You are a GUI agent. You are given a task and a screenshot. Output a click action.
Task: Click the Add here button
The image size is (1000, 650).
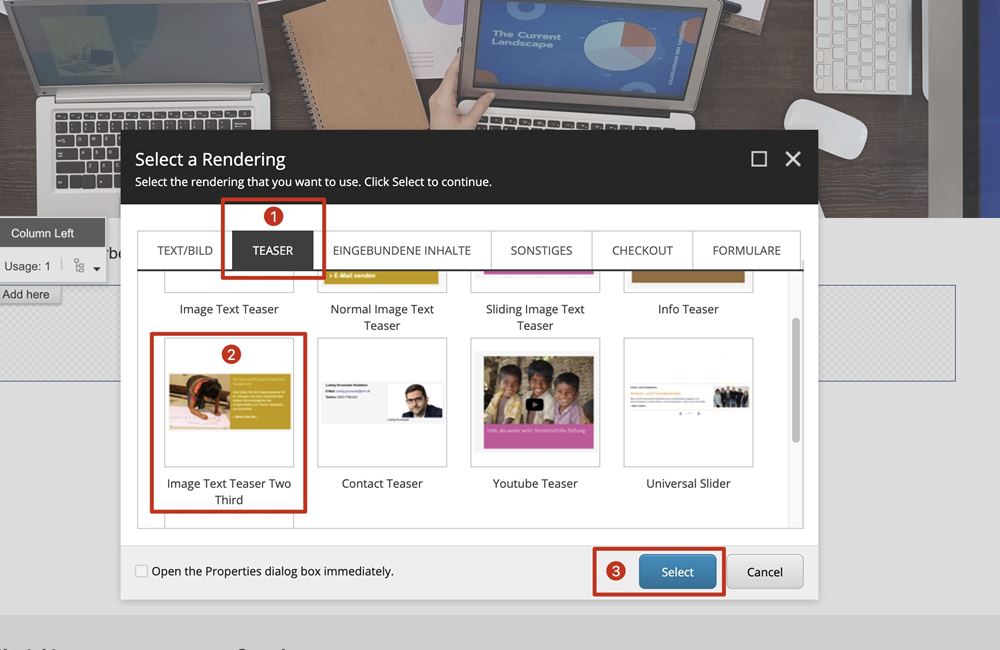click(x=26, y=294)
